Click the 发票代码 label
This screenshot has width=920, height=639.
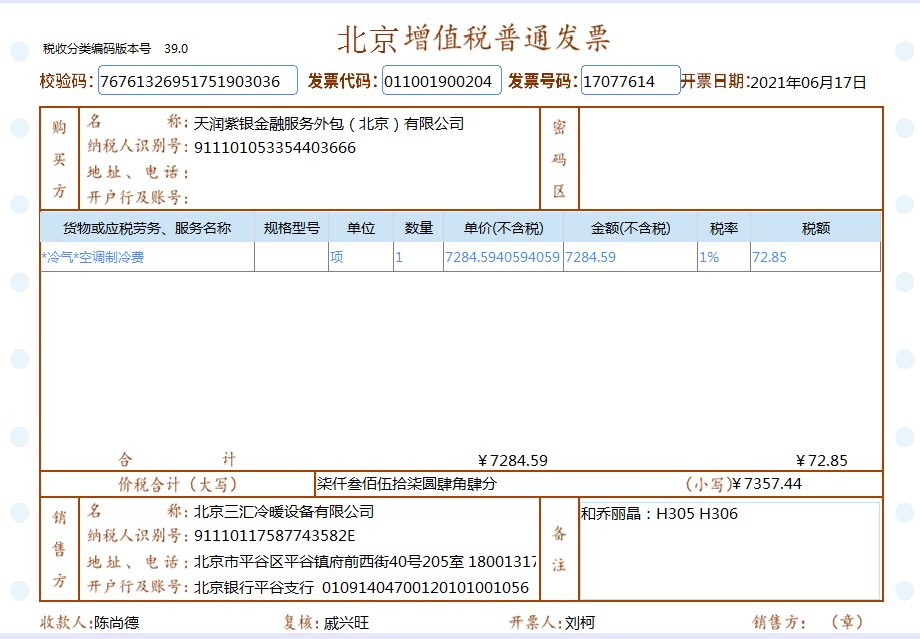[x=343, y=80]
